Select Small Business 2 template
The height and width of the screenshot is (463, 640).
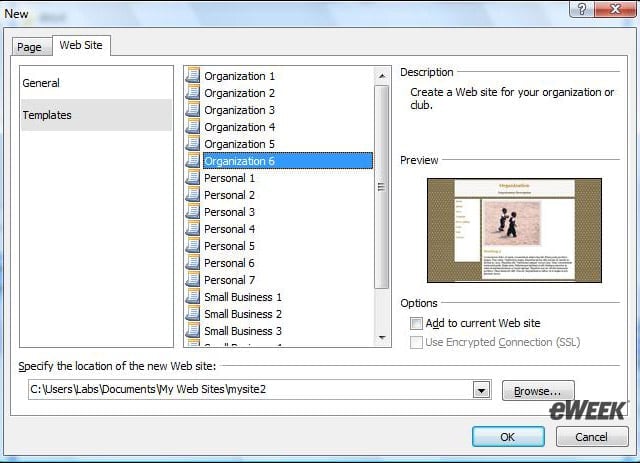tap(243, 314)
